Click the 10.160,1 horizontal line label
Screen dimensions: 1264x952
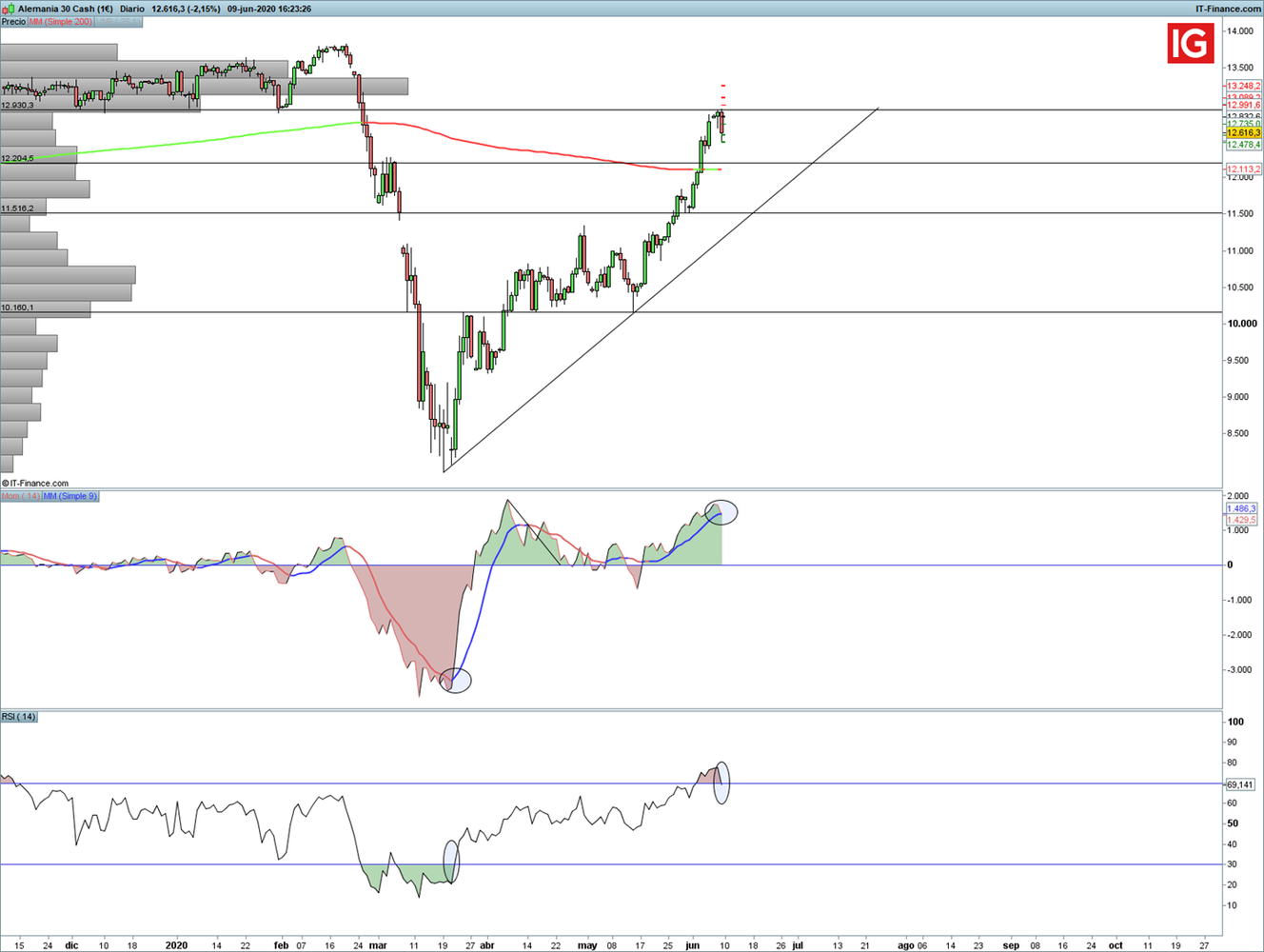click(17, 307)
